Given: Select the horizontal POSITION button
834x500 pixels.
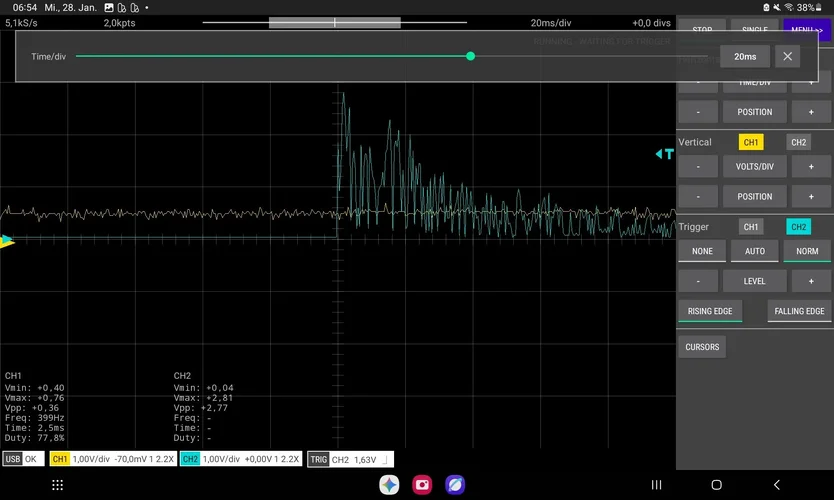Looking at the screenshot, I should (754, 112).
